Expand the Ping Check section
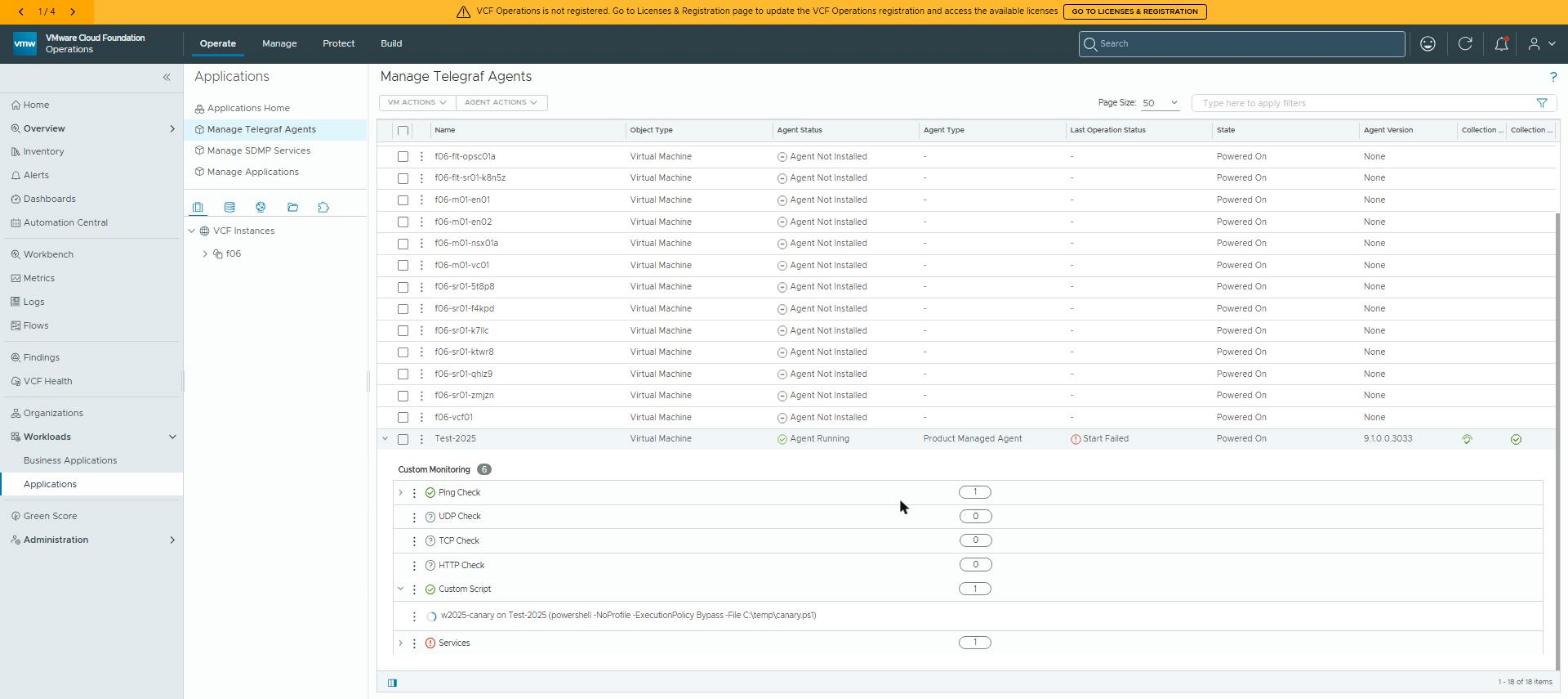This screenshot has height=699, width=1568. [x=400, y=493]
